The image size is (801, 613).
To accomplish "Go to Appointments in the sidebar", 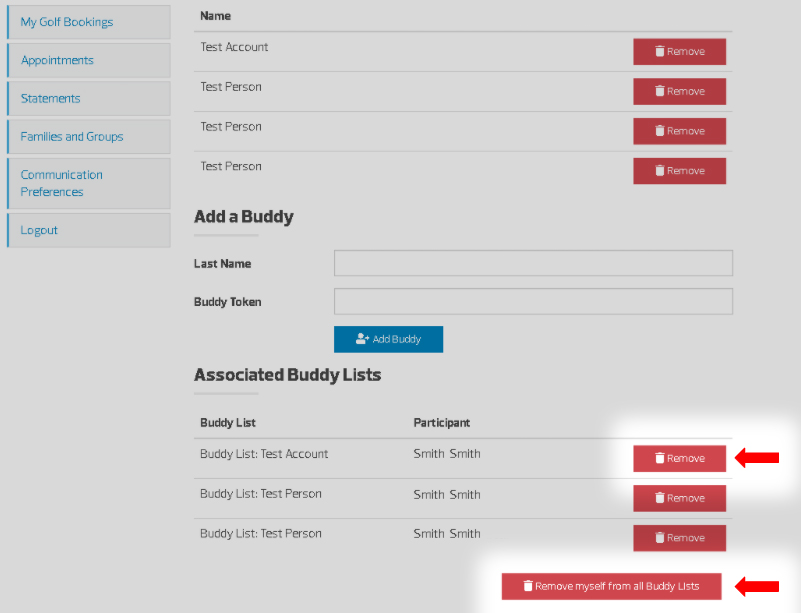I will click(57, 60).
